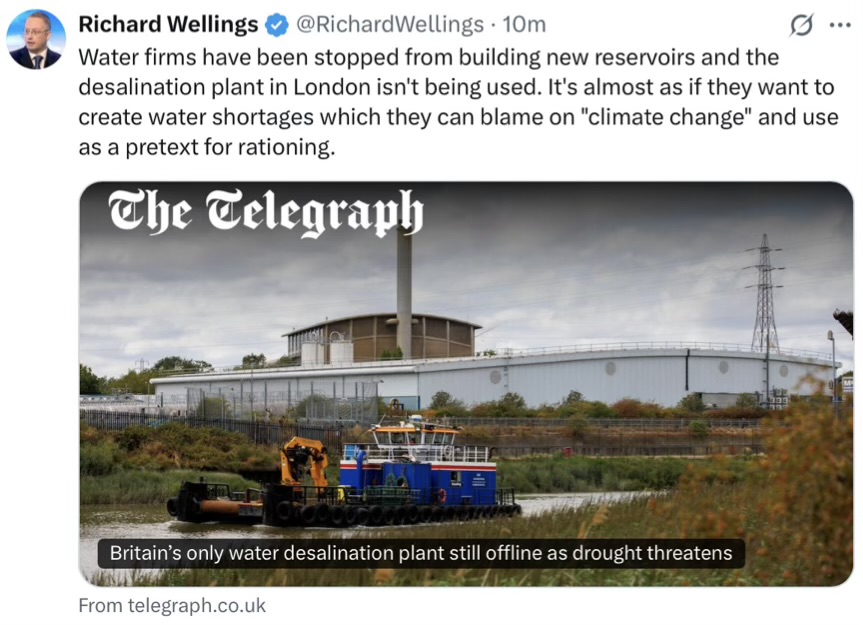863x625 pixels.
Task: Click the long white plant building
Action: point(490,380)
